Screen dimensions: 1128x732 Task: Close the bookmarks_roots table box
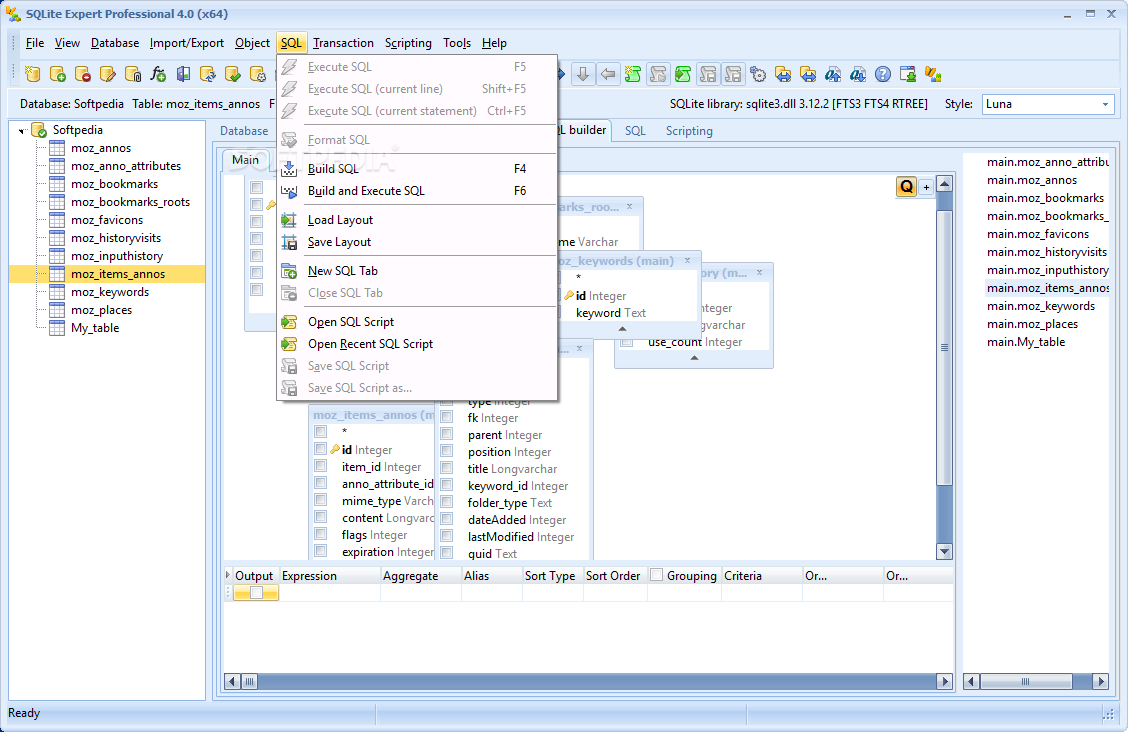coord(629,206)
